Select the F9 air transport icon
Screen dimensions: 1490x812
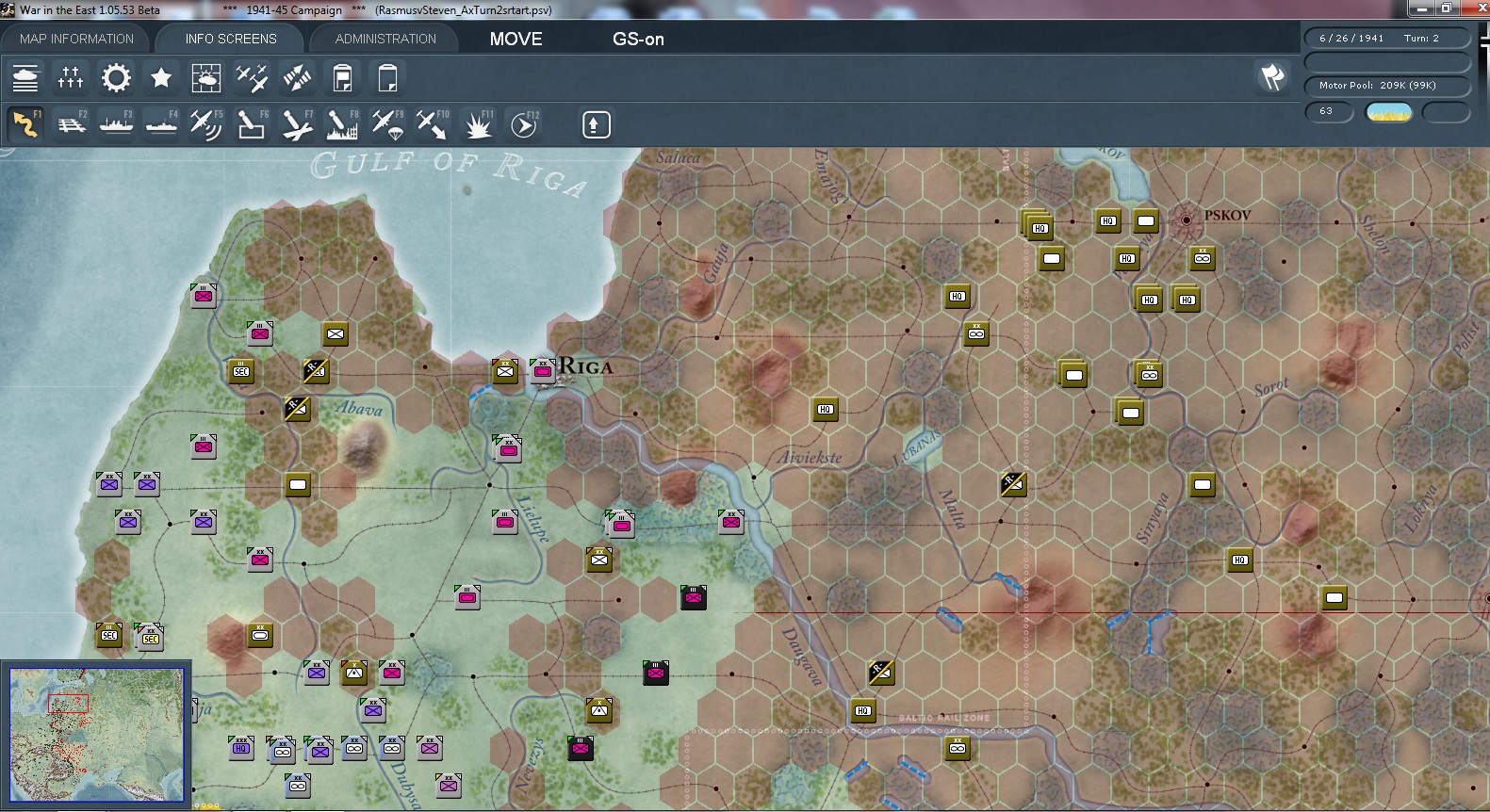[387, 124]
